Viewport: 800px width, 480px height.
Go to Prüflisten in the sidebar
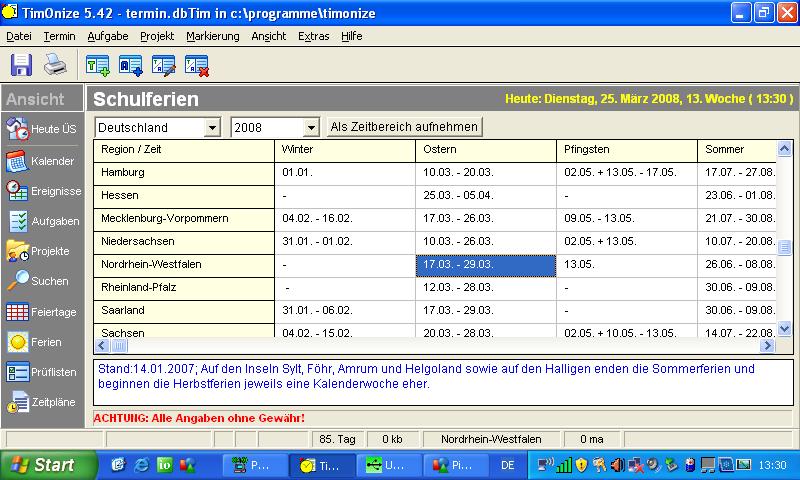(41, 372)
